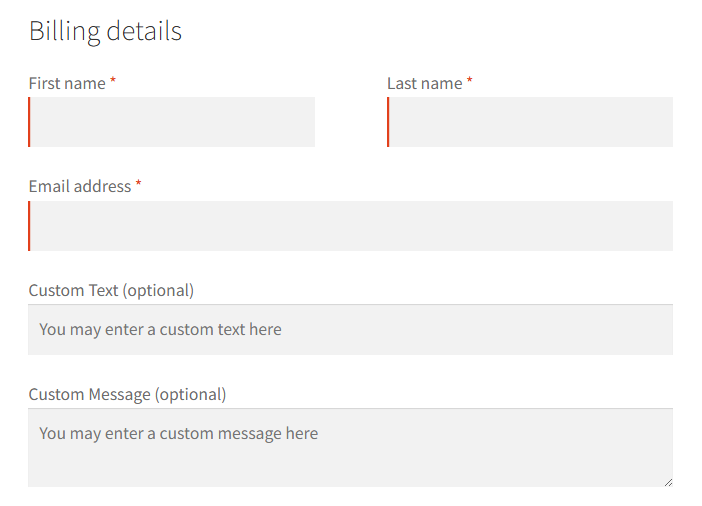Click the red asterisk beside First name
702x506 pixels.
113,81
